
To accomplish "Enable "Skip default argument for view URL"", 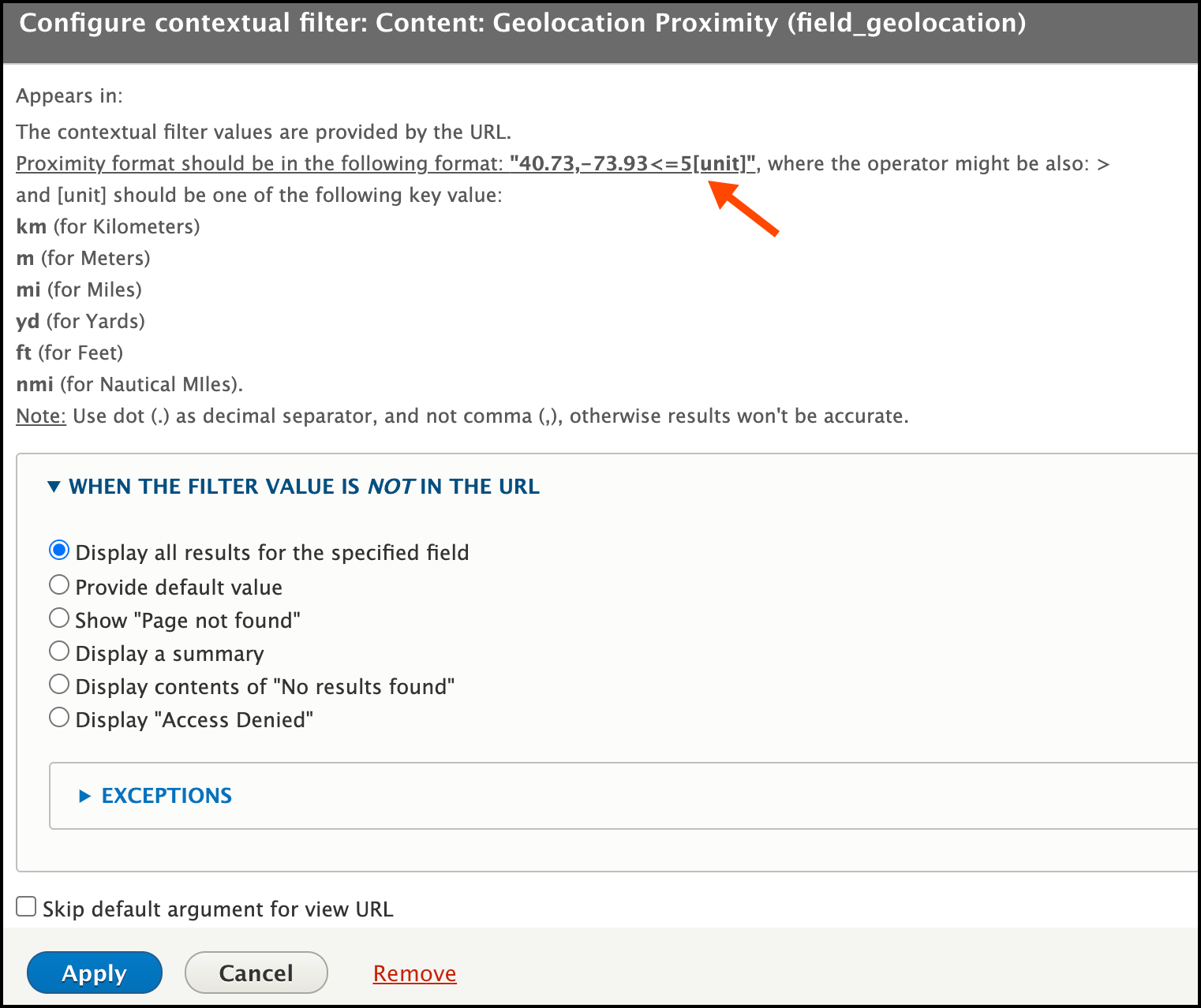I will (26, 906).
